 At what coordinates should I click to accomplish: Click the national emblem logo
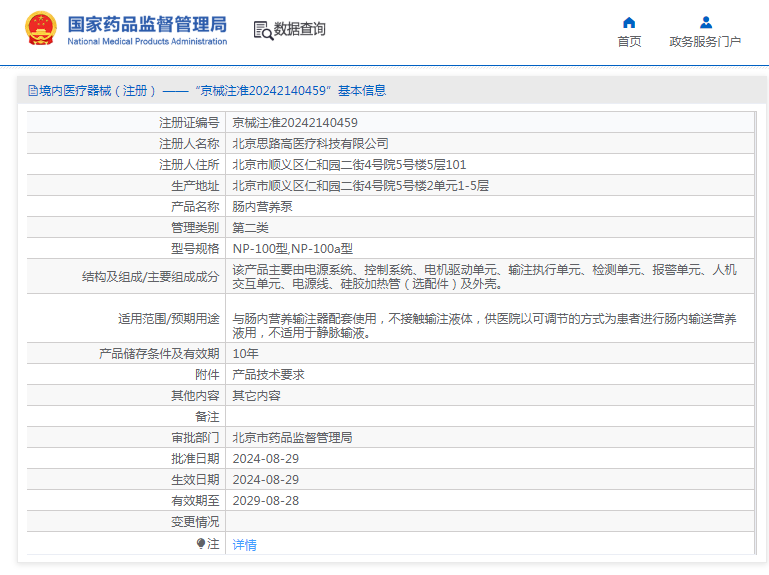(x=40, y=29)
